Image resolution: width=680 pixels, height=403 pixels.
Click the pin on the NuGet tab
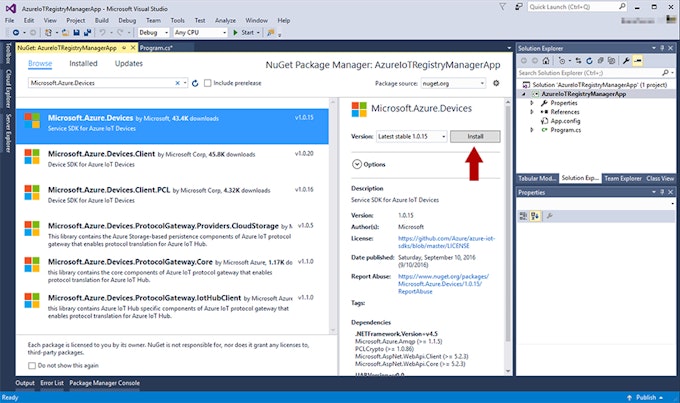[124, 48]
